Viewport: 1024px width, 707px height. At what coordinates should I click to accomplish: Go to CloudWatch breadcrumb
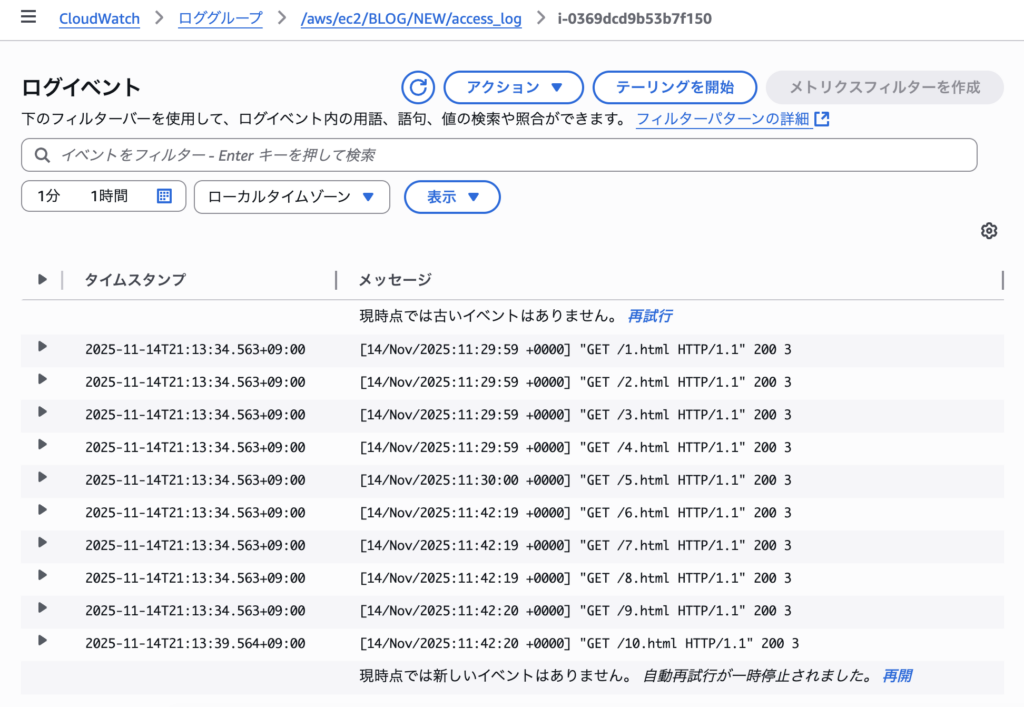[99, 19]
